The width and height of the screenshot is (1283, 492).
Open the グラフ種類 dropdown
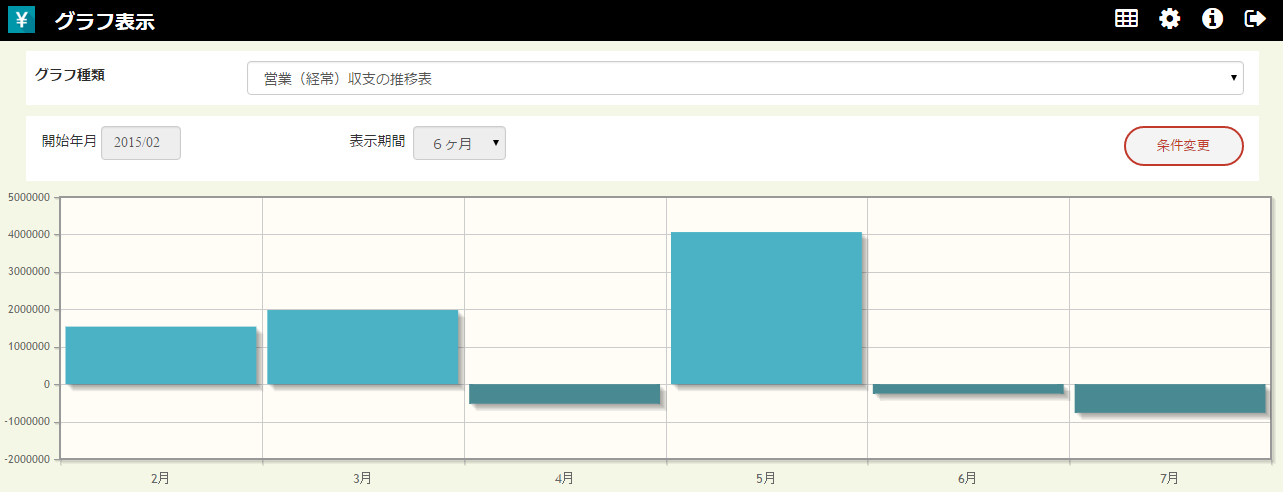pos(744,78)
